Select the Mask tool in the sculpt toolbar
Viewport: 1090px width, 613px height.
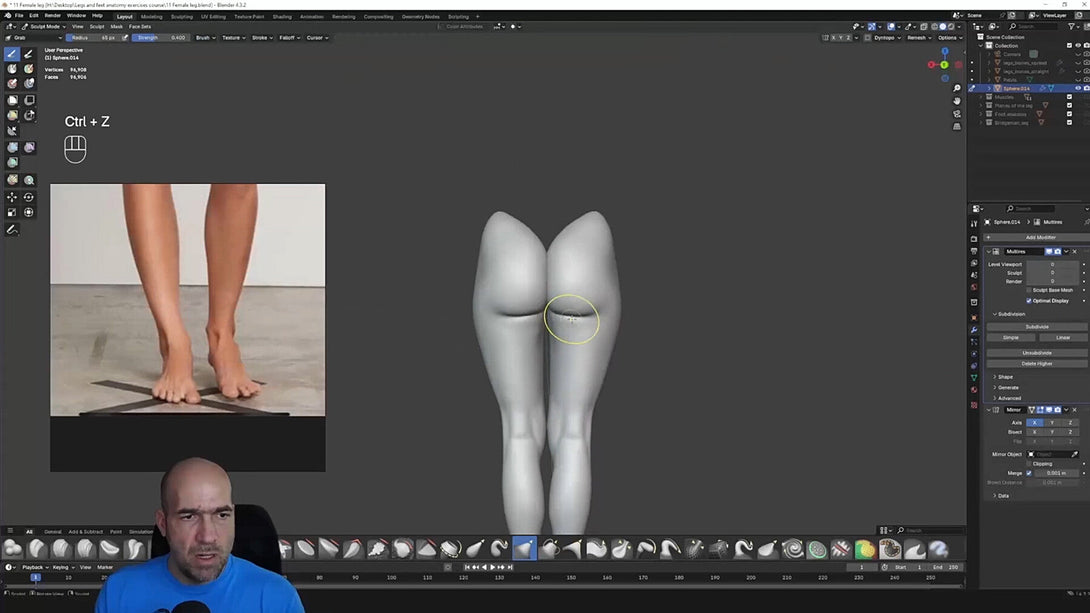[x=13, y=69]
